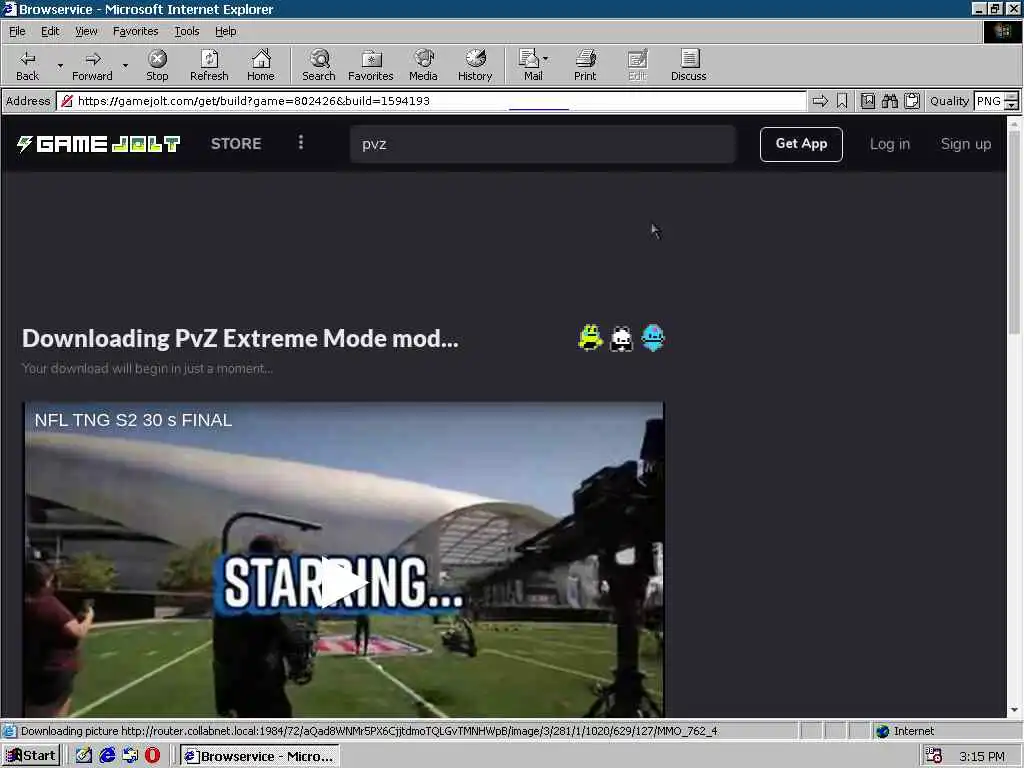This screenshot has width=1024, height=768.
Task: Click the scrollbar down arrow
Action: pos(1014,710)
